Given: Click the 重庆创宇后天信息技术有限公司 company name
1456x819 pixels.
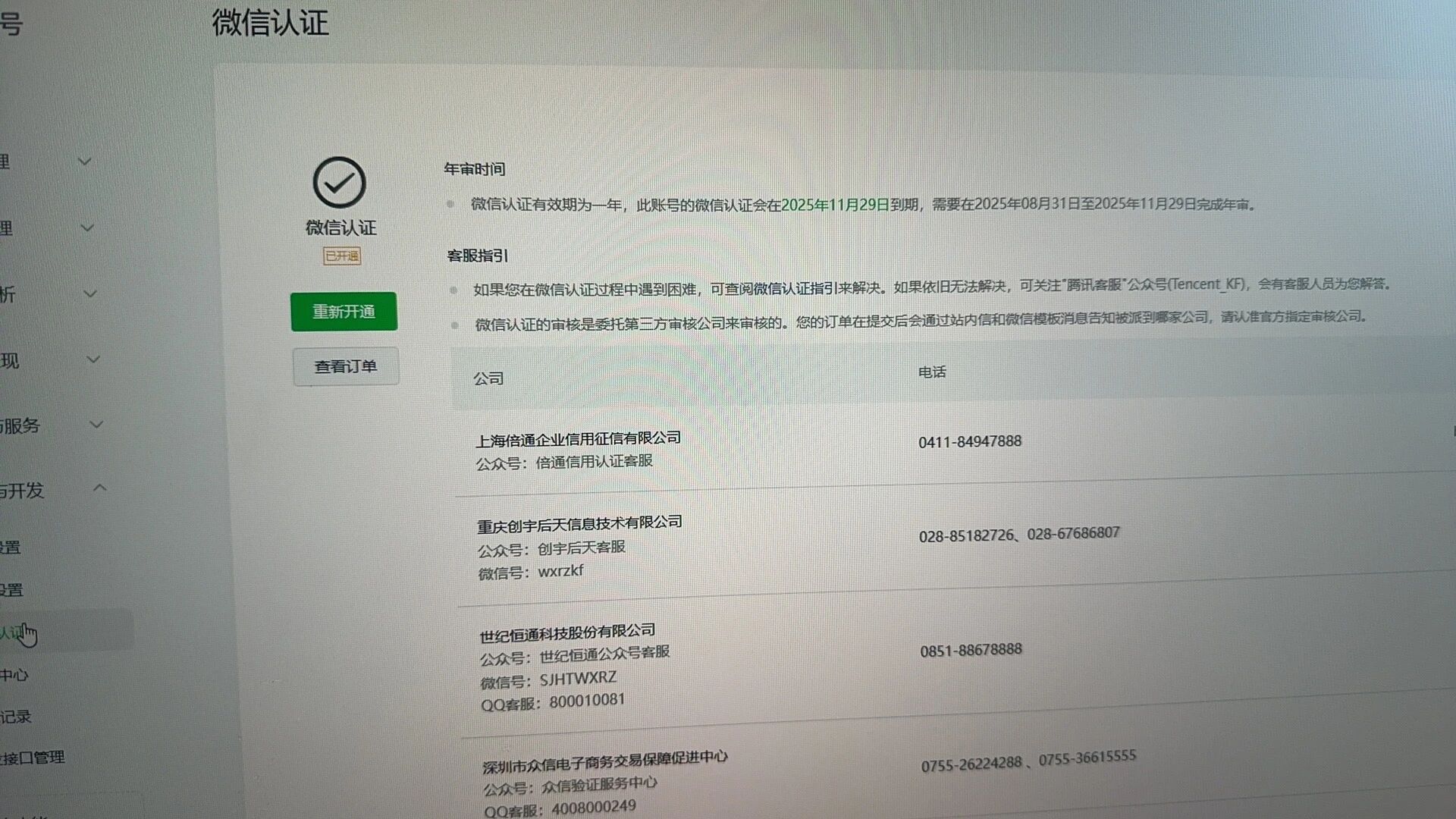Looking at the screenshot, I should coord(579,524).
